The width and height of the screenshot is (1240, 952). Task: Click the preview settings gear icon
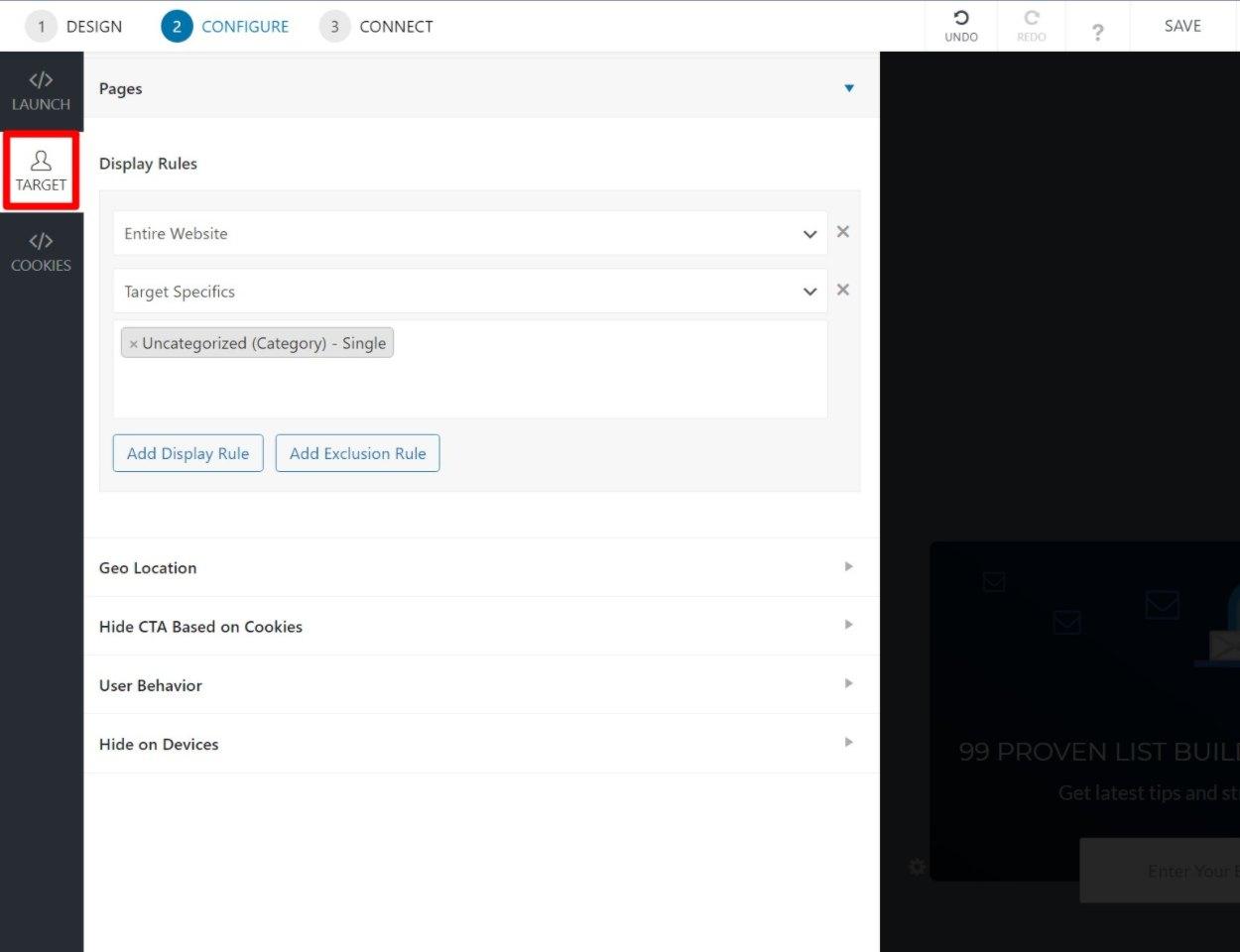click(917, 867)
